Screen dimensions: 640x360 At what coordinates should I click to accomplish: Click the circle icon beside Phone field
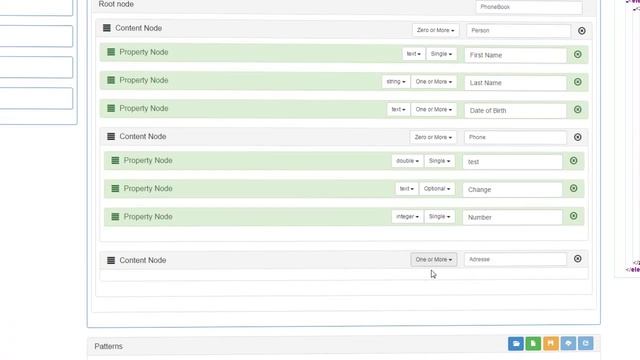click(578, 137)
